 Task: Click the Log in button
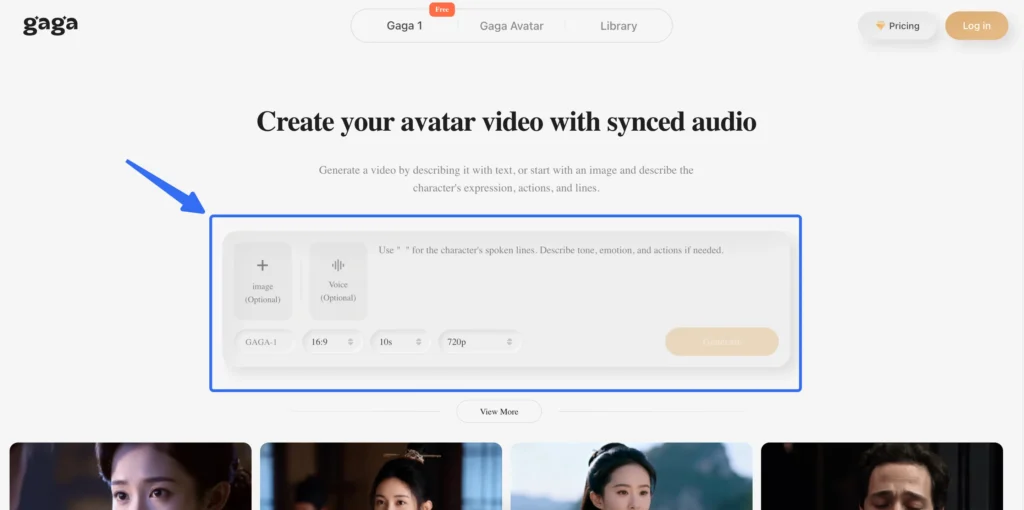pos(976,25)
